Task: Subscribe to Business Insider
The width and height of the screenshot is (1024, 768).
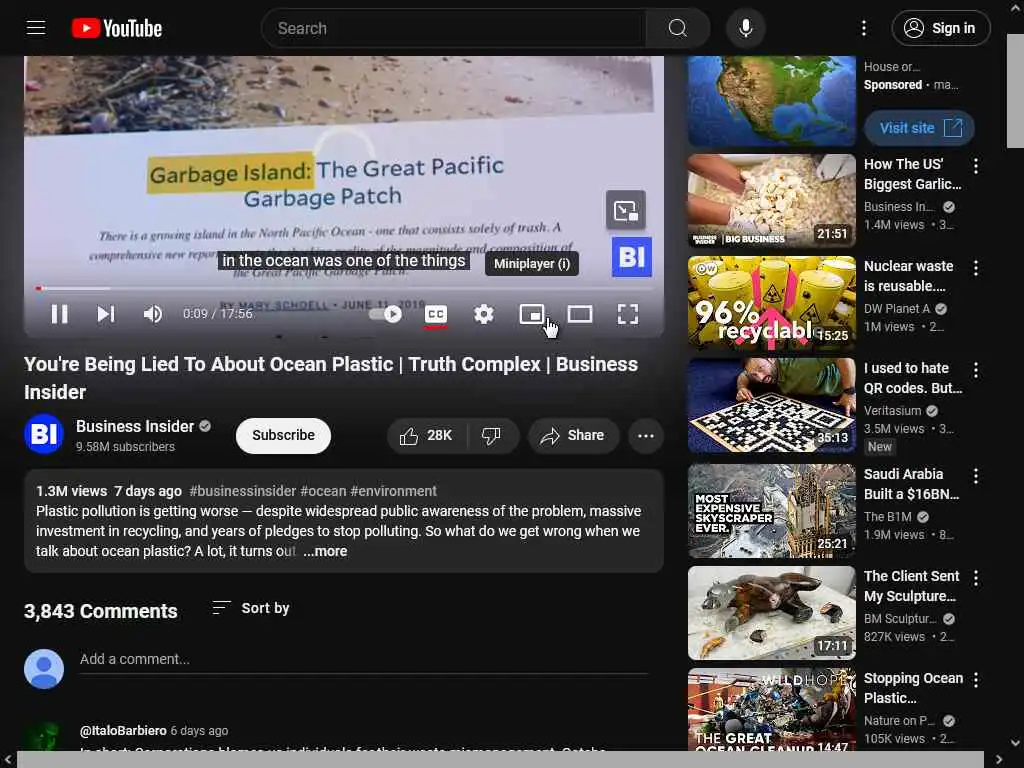Action: coord(283,436)
